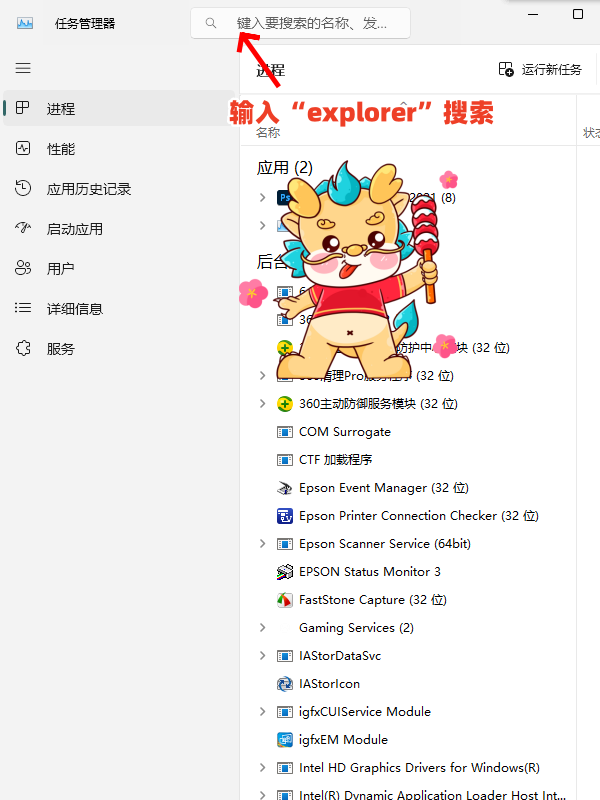
Task: Open the 详细信息 tab
Action: tap(118, 309)
